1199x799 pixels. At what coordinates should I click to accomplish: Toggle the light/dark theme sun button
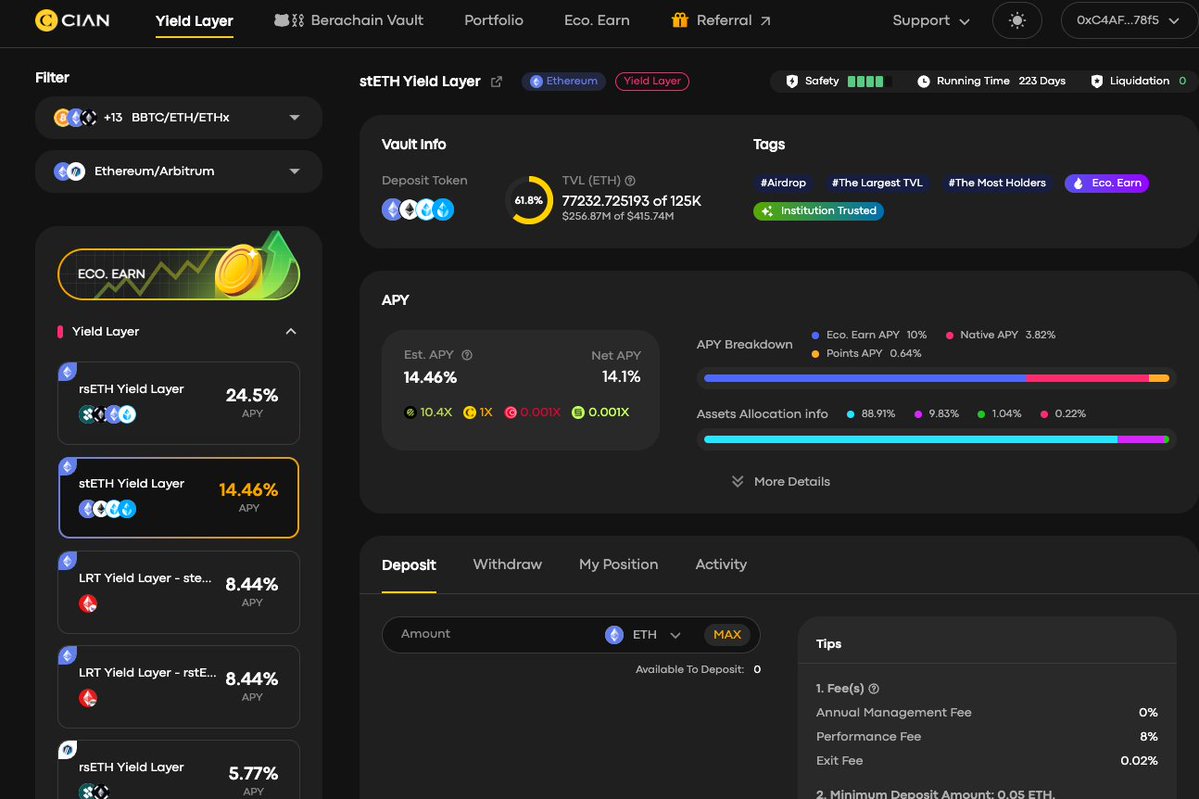tap(1016, 21)
